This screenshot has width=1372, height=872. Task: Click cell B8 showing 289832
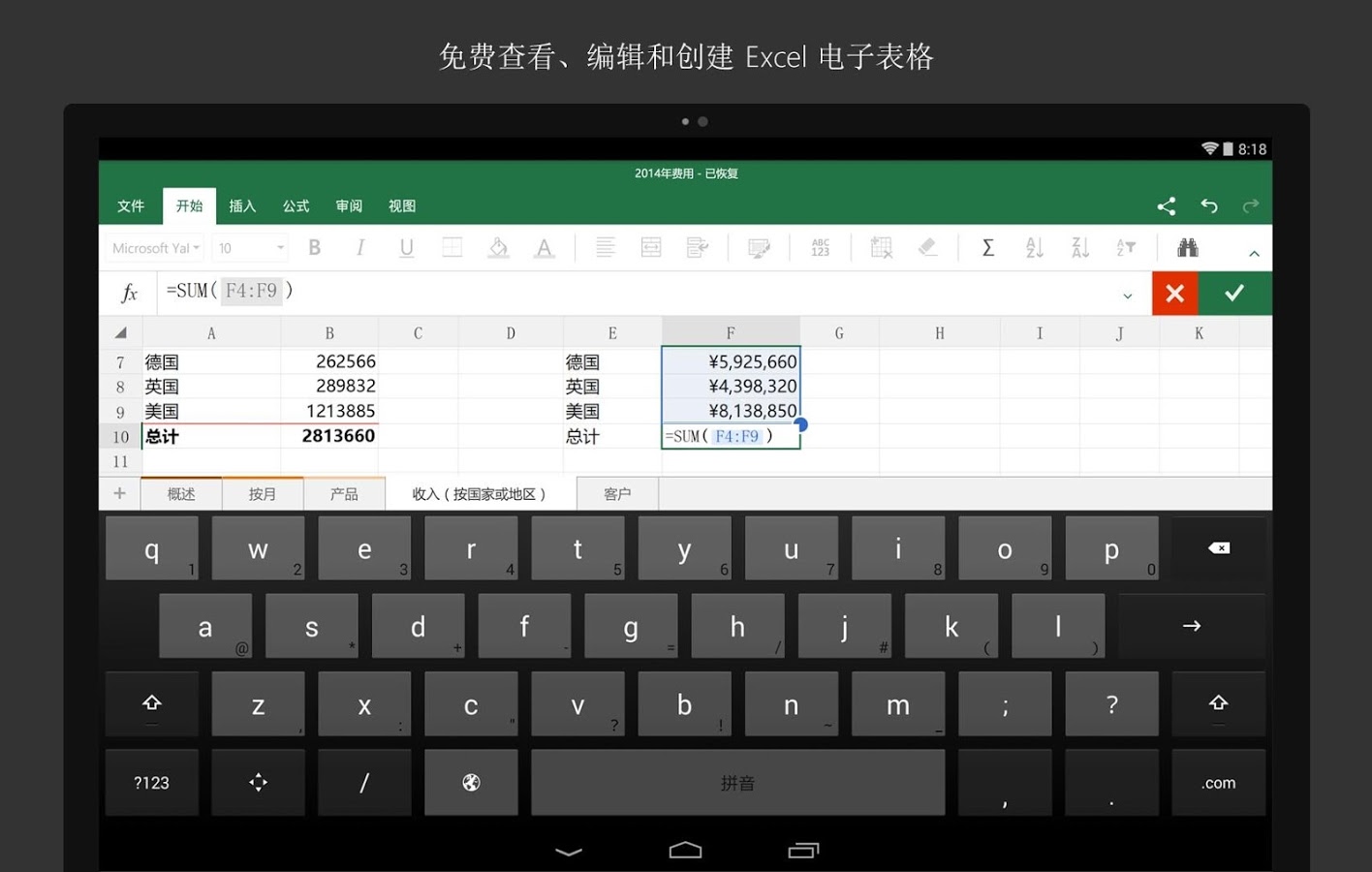329,386
